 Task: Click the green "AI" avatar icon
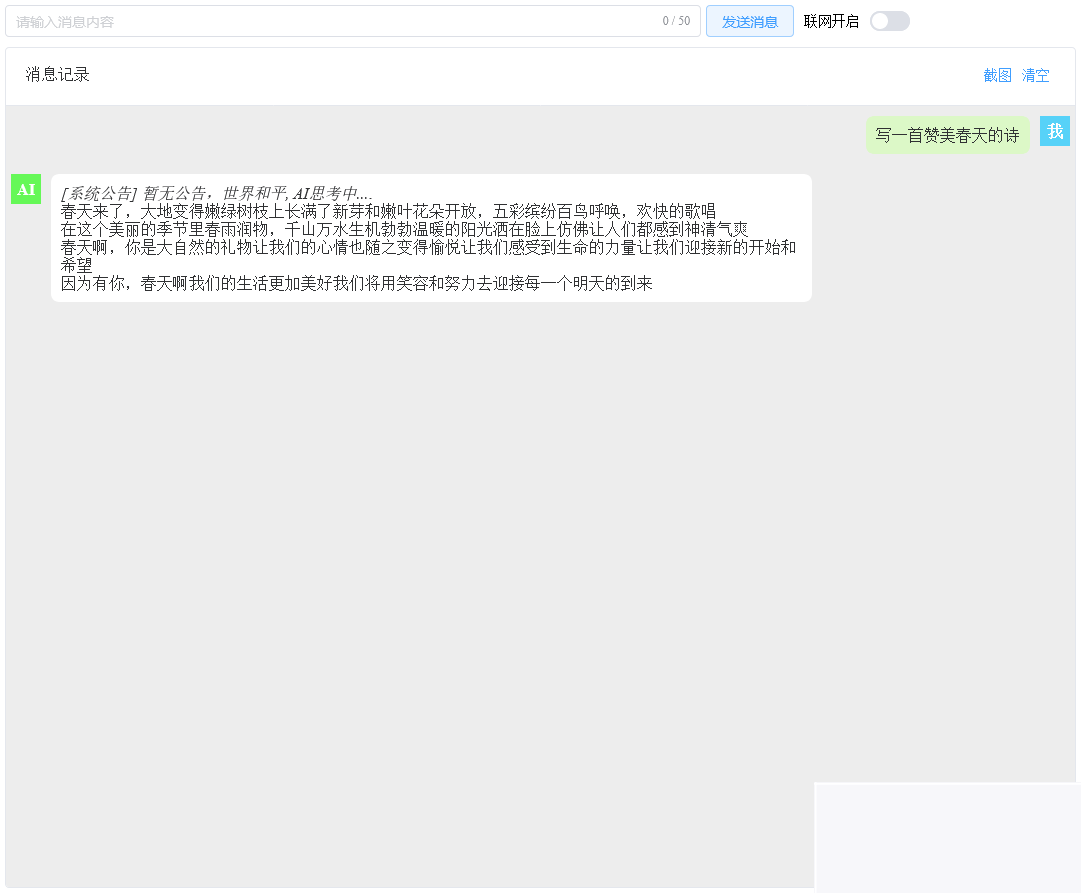point(26,188)
